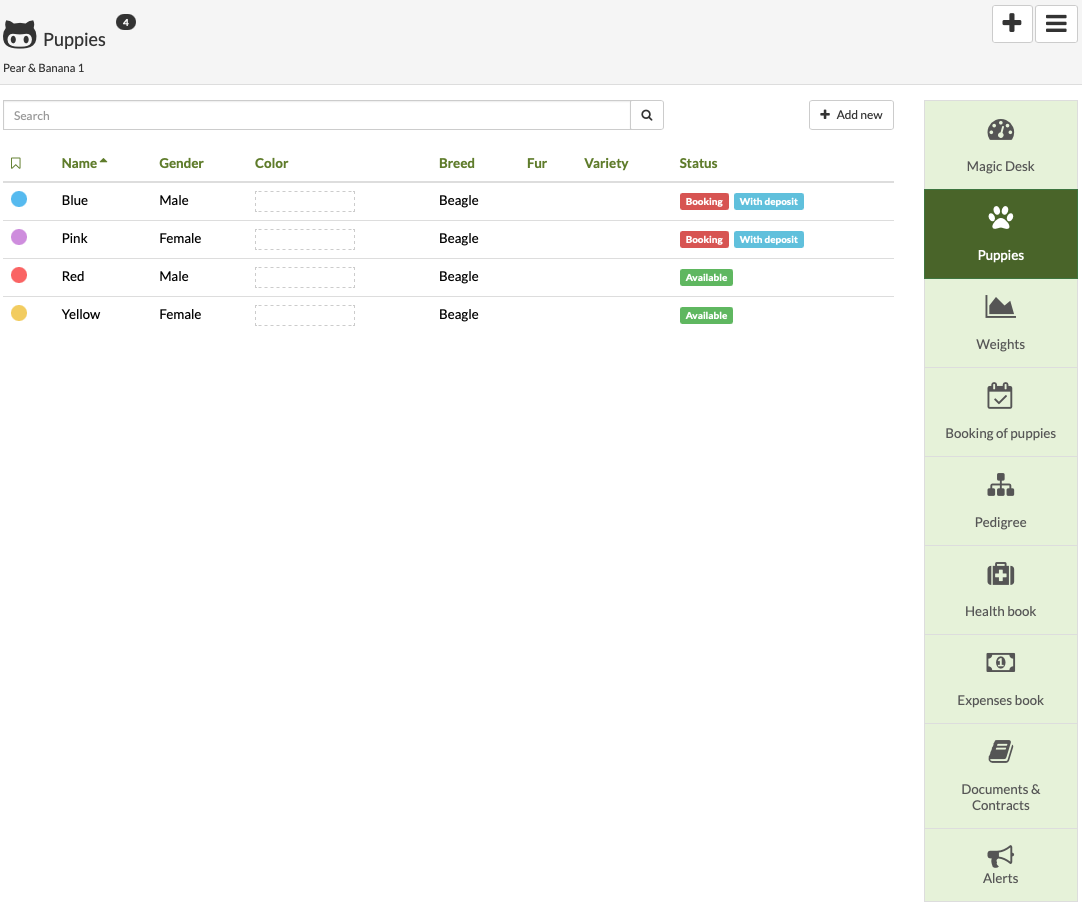Viewport: 1082px width, 908px height.
Task: Click the plus icon in top right
Action: [x=1012, y=24]
